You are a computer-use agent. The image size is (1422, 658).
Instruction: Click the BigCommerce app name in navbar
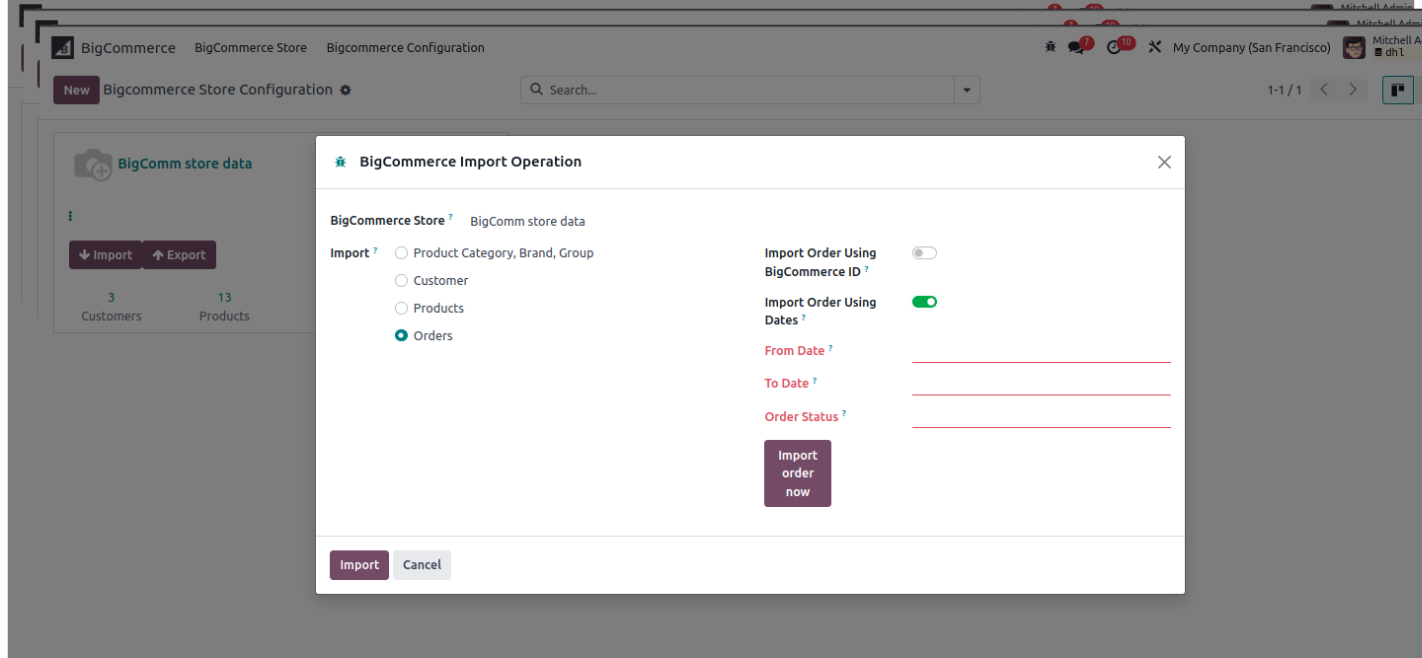tap(128, 48)
